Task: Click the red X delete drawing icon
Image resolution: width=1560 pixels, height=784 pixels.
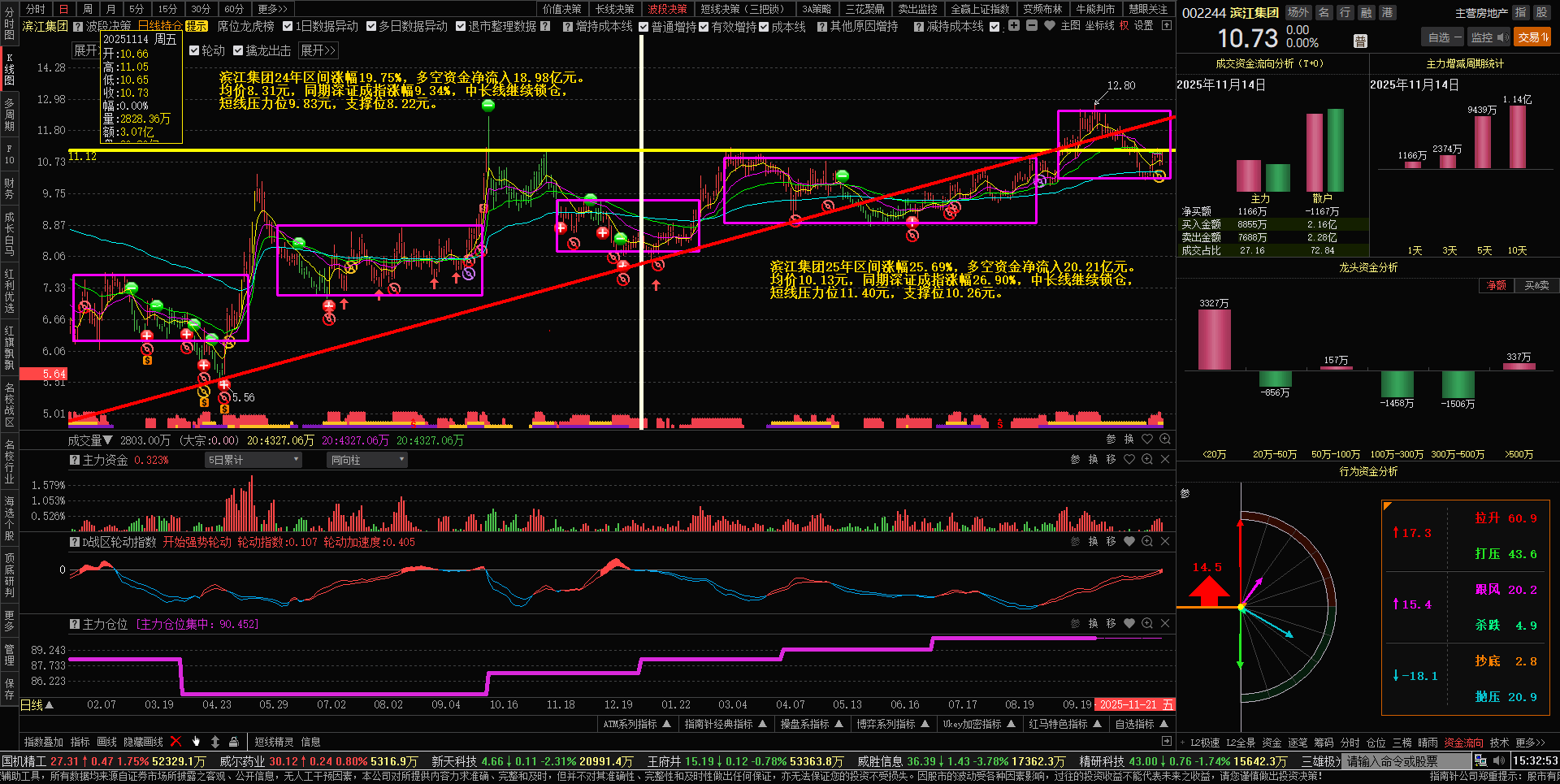Action: [175, 741]
